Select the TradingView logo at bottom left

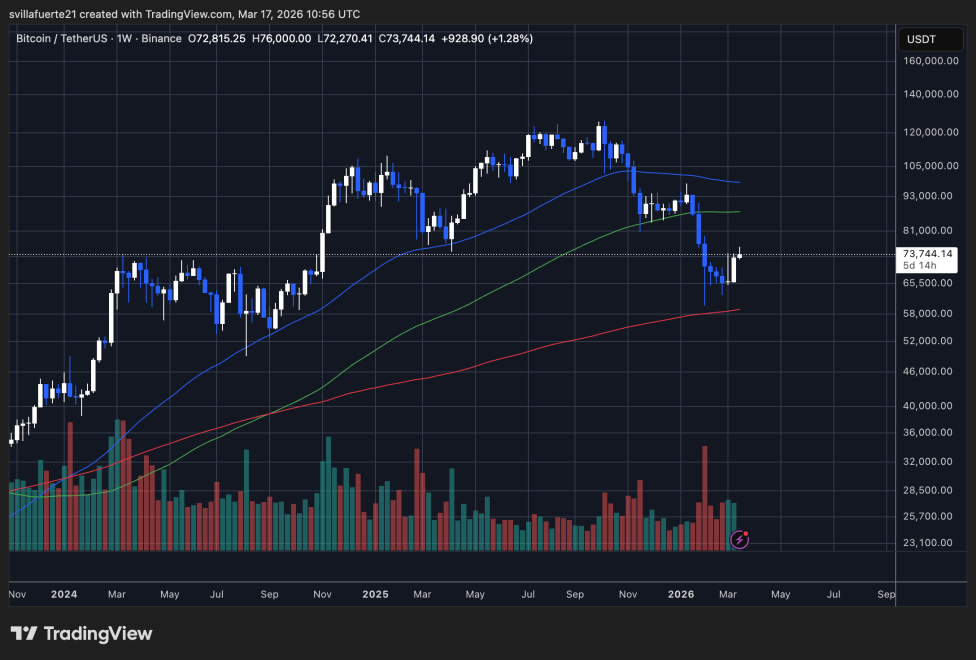tap(81, 634)
